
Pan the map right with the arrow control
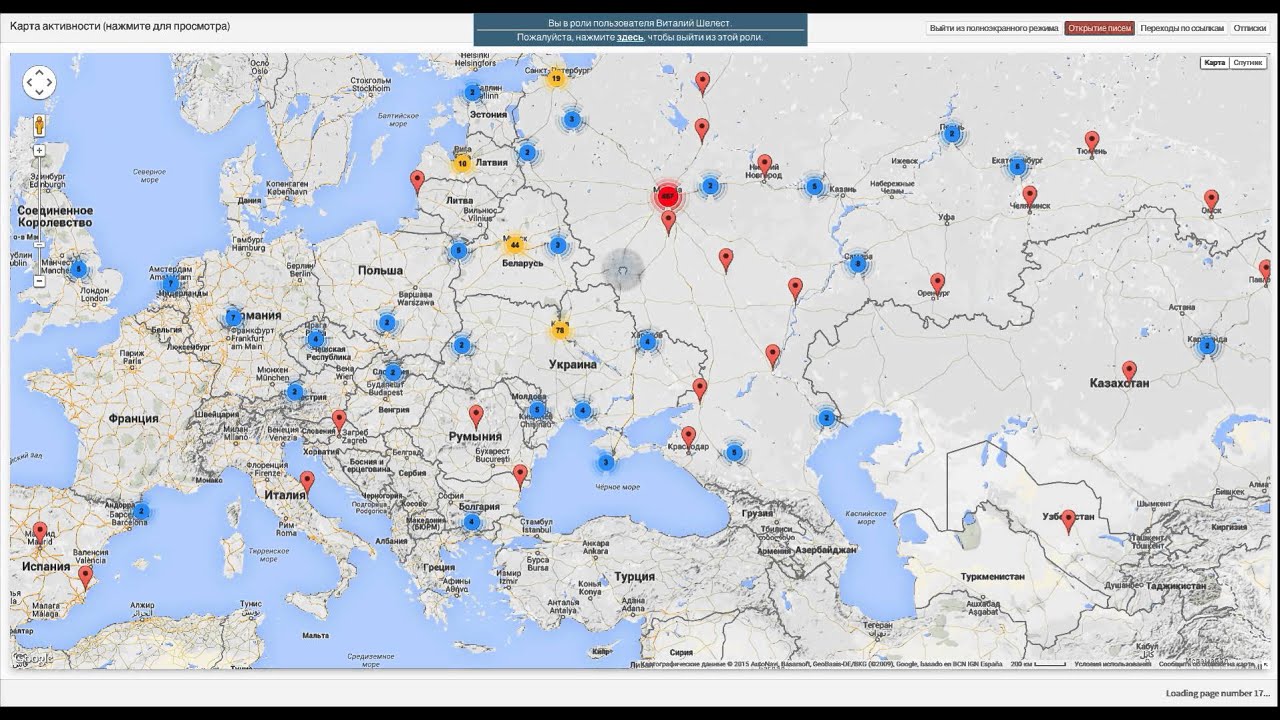tap(49, 82)
